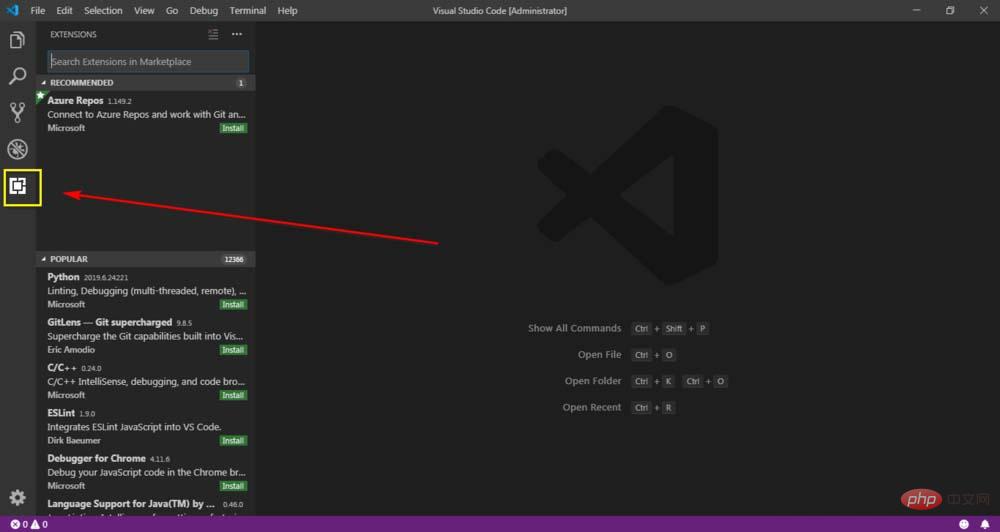
Task: Click the Linting, Debugging (multi-threaded, remote) description
Action: pos(146,291)
